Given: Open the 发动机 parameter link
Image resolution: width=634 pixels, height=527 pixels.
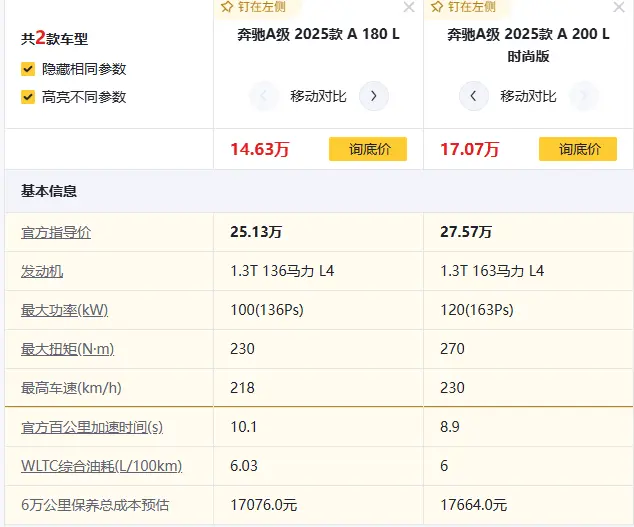Looking at the screenshot, I should [42, 271].
